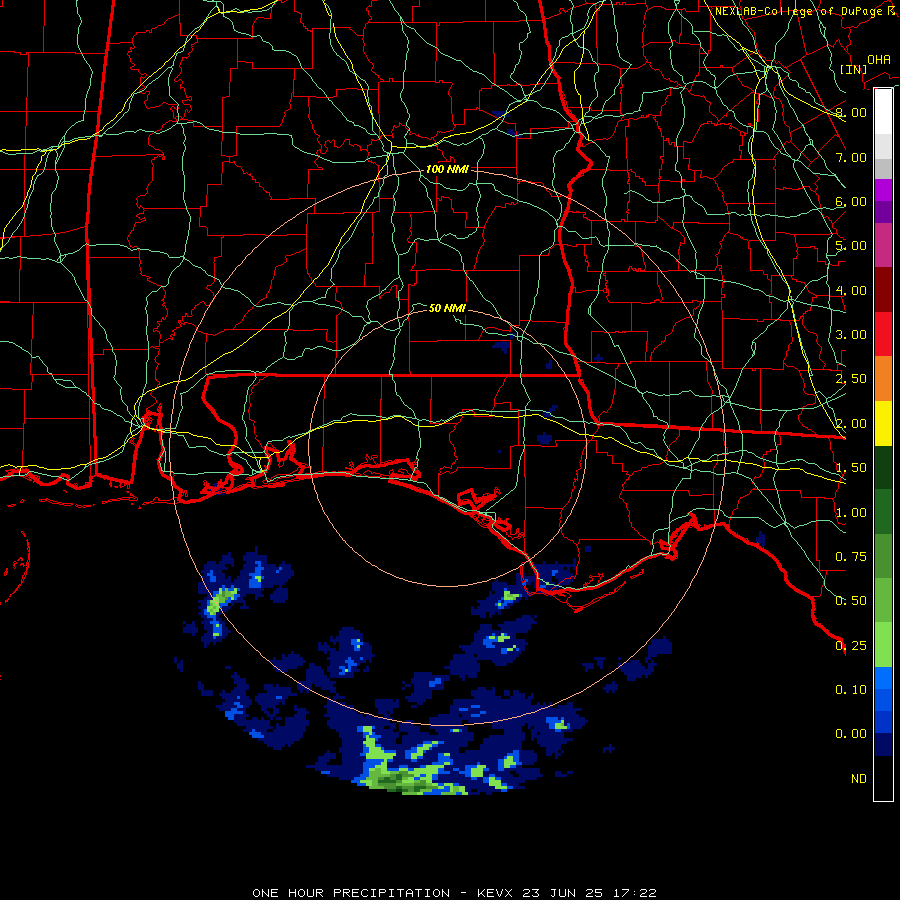Pick the bright magenta legend swatch
The width and height of the screenshot is (900, 900).
tap(883, 190)
